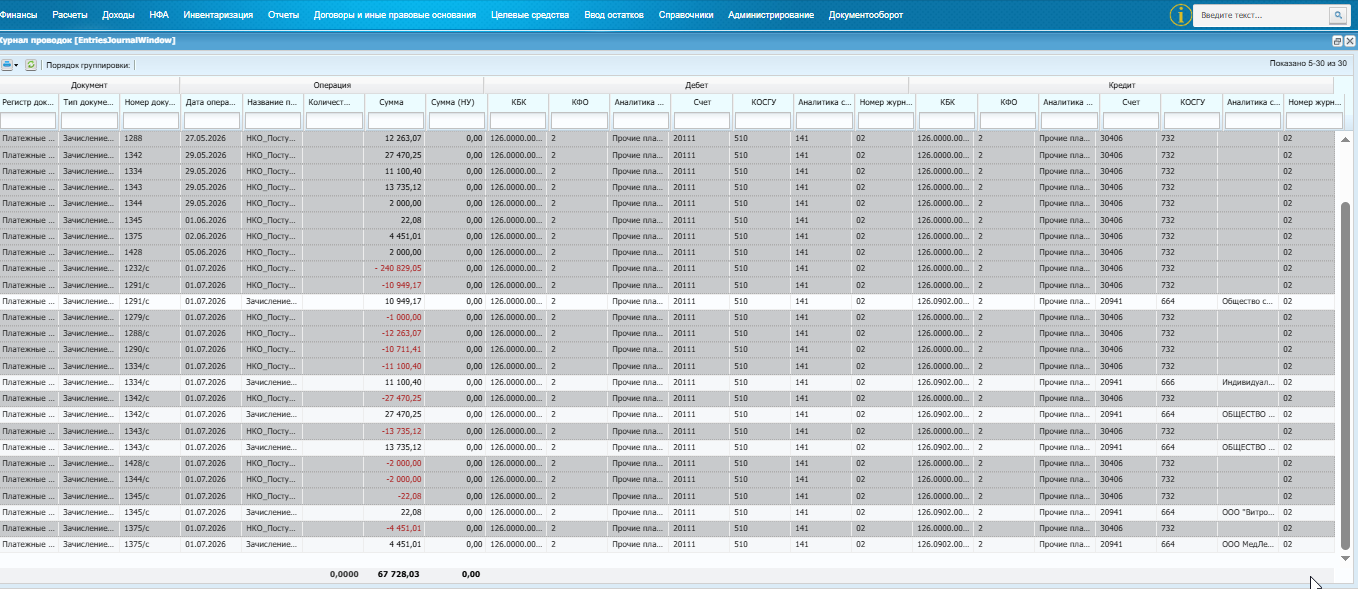Screen dimensions: 1358x589
Task: Click the magnifier search button
Action: point(1336,16)
